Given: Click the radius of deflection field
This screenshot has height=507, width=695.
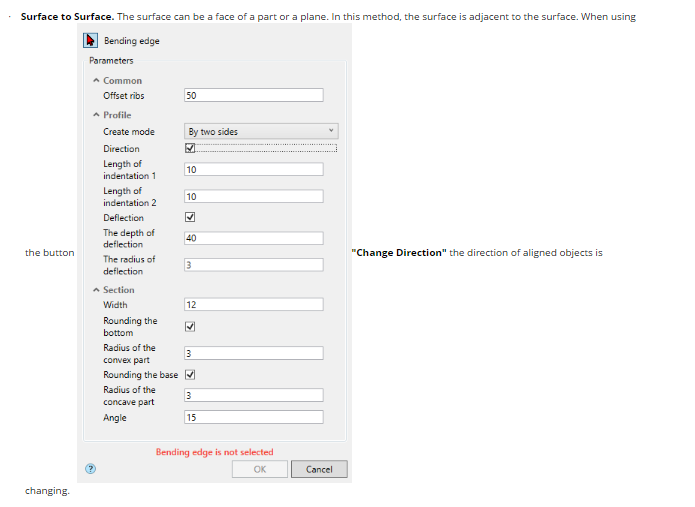Looking at the screenshot, I should [253, 265].
